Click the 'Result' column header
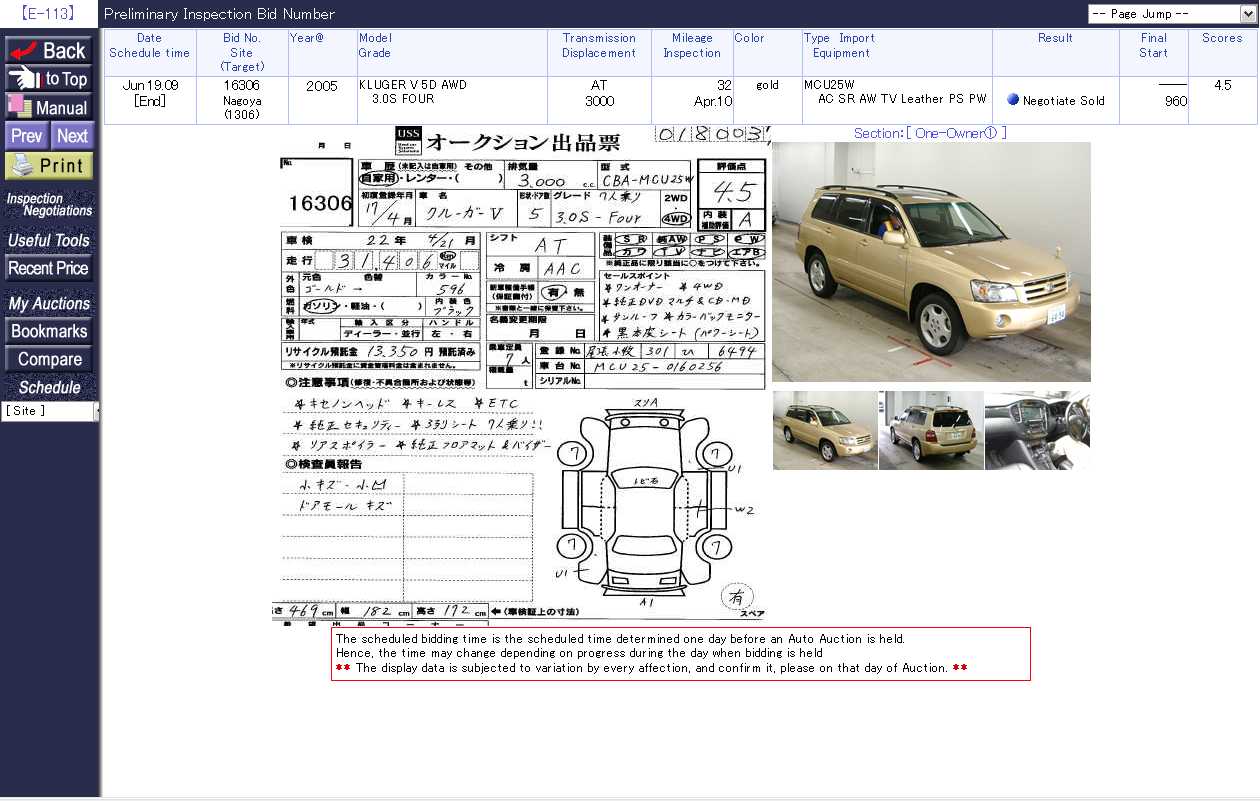The image size is (1260, 801). [x=1055, y=38]
